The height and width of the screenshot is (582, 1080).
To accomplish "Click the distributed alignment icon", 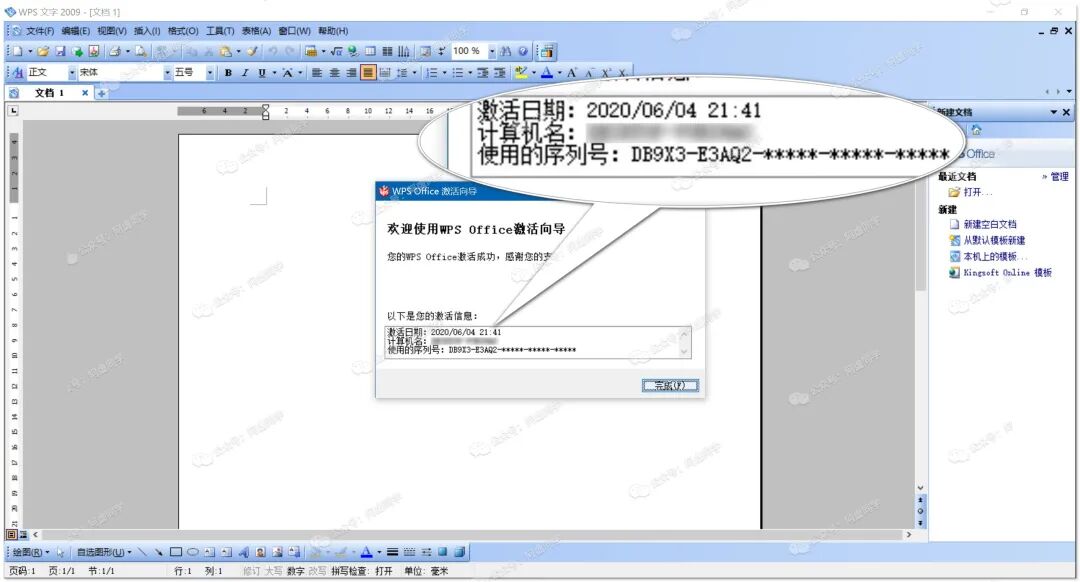I will click(x=385, y=72).
